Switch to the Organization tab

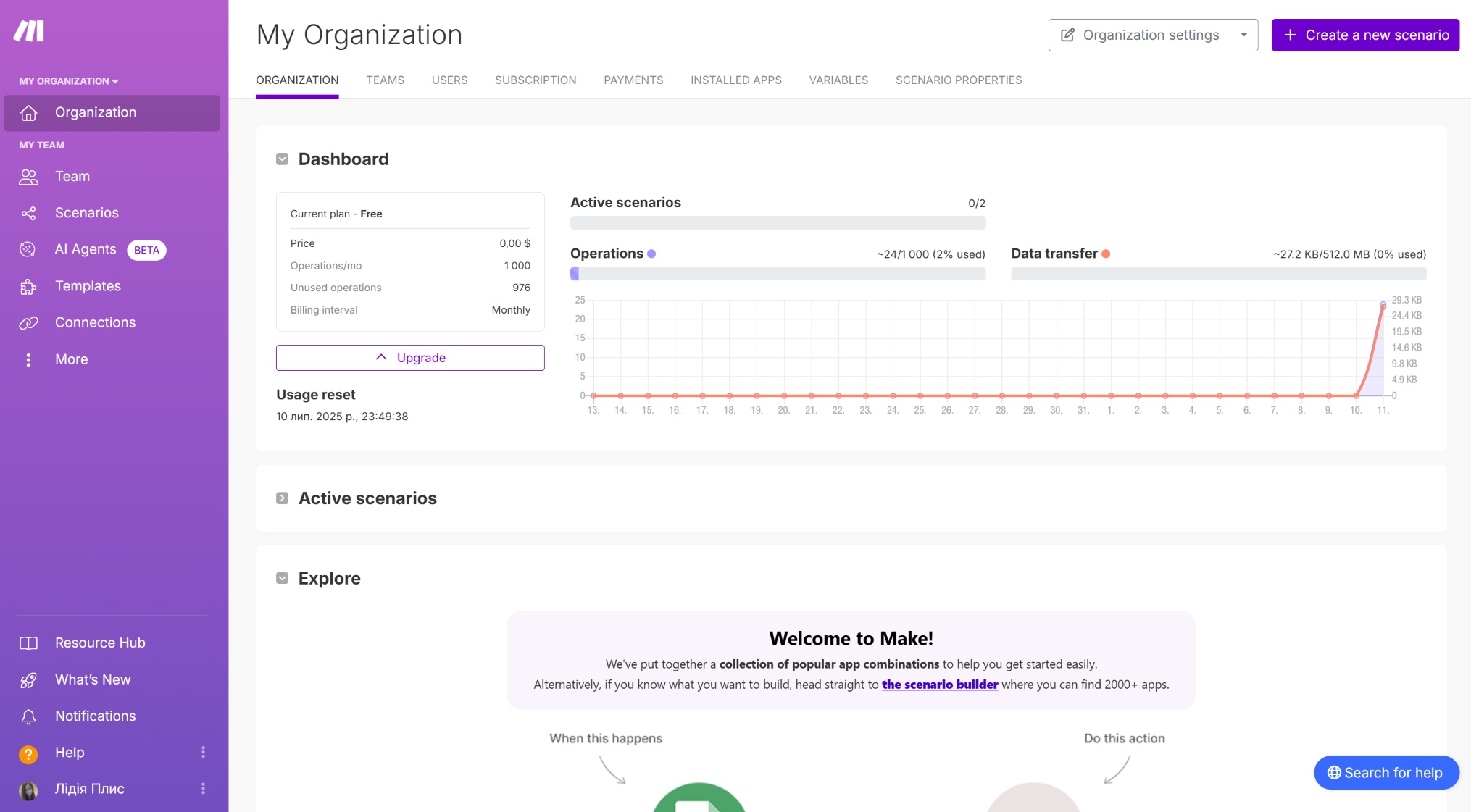(x=297, y=80)
